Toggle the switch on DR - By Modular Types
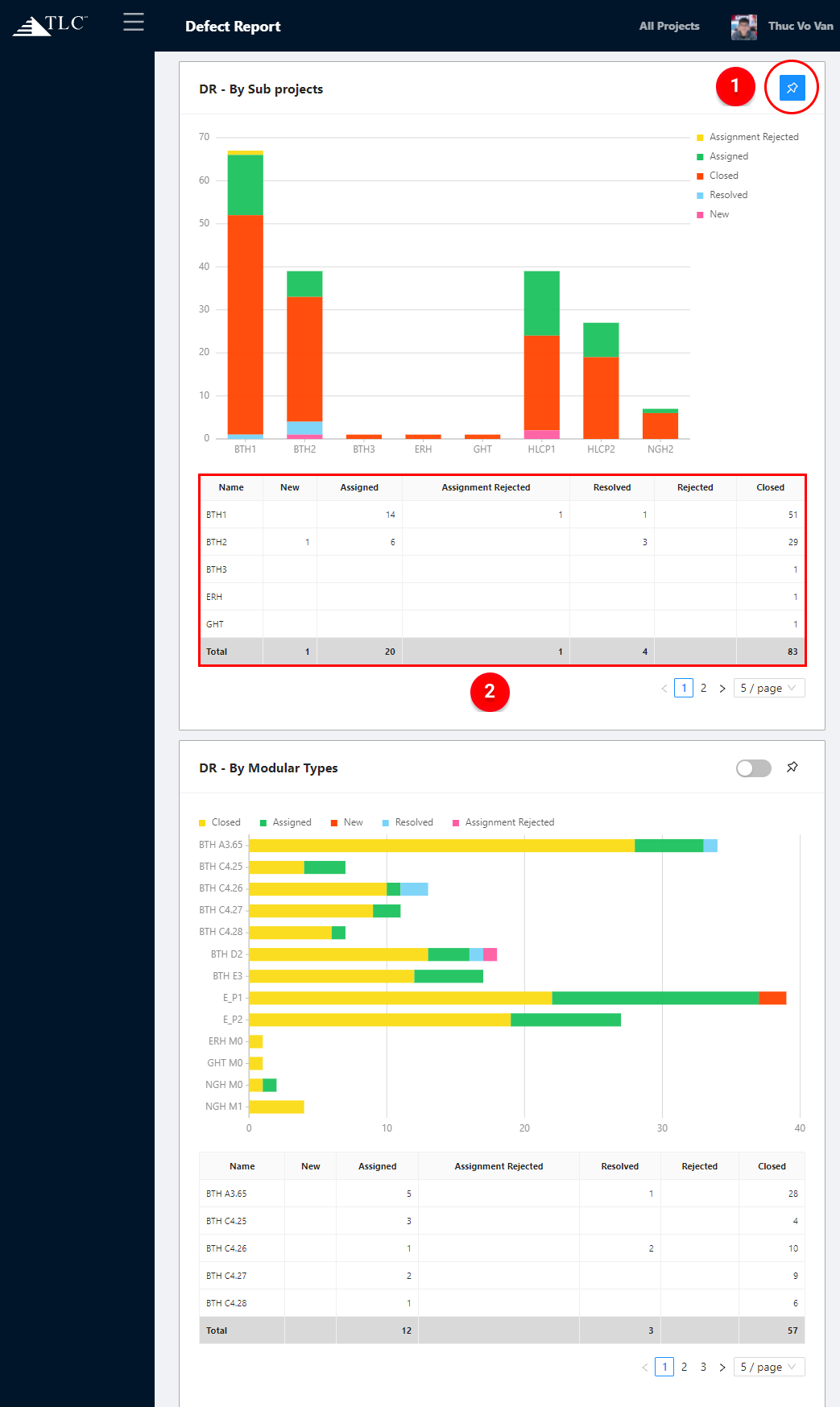Screen dimensions: 840x1407 pyautogui.click(x=753, y=768)
